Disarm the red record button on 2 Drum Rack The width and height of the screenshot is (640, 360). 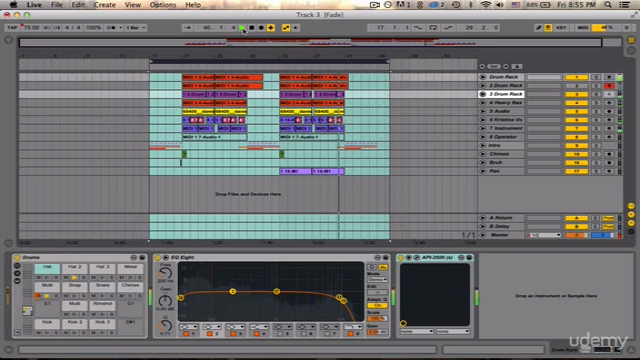(609, 86)
